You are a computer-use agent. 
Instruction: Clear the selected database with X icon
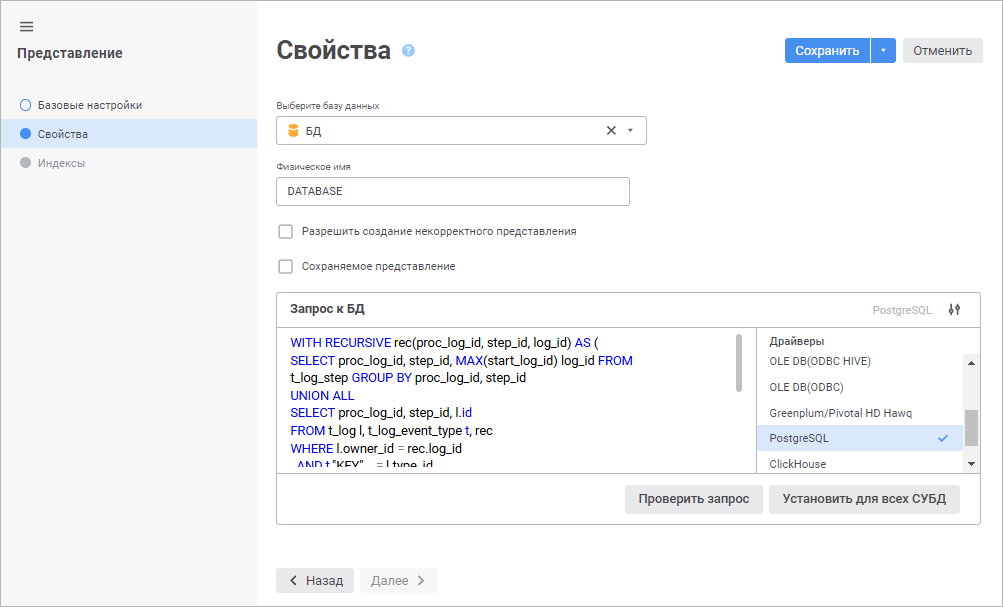(611, 131)
